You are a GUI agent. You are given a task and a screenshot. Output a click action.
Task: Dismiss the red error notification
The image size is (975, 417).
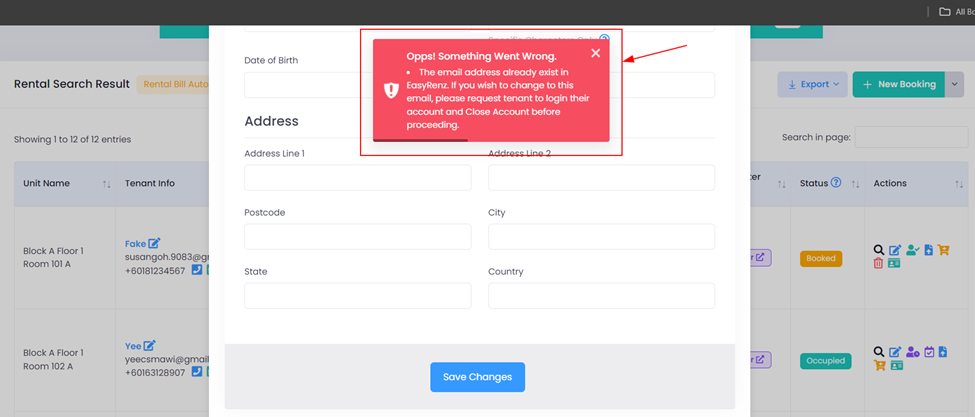[x=596, y=53]
